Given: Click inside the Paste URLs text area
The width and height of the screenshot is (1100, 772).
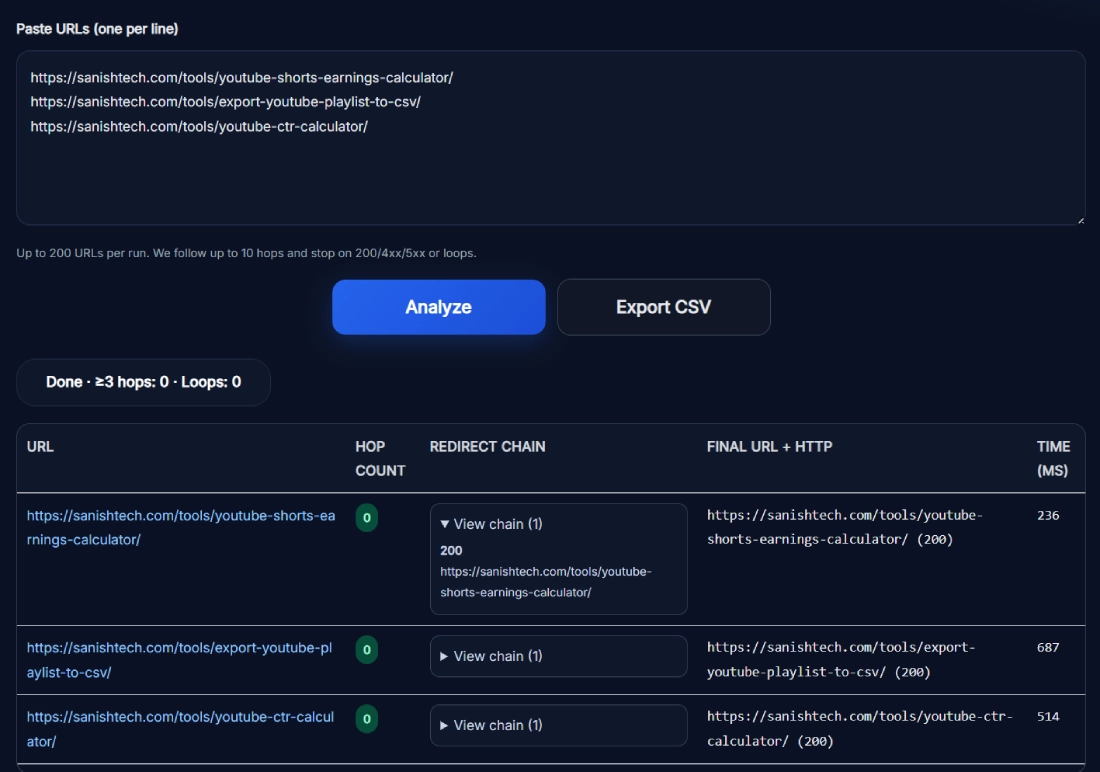Looking at the screenshot, I should pyautogui.click(x=550, y=170).
